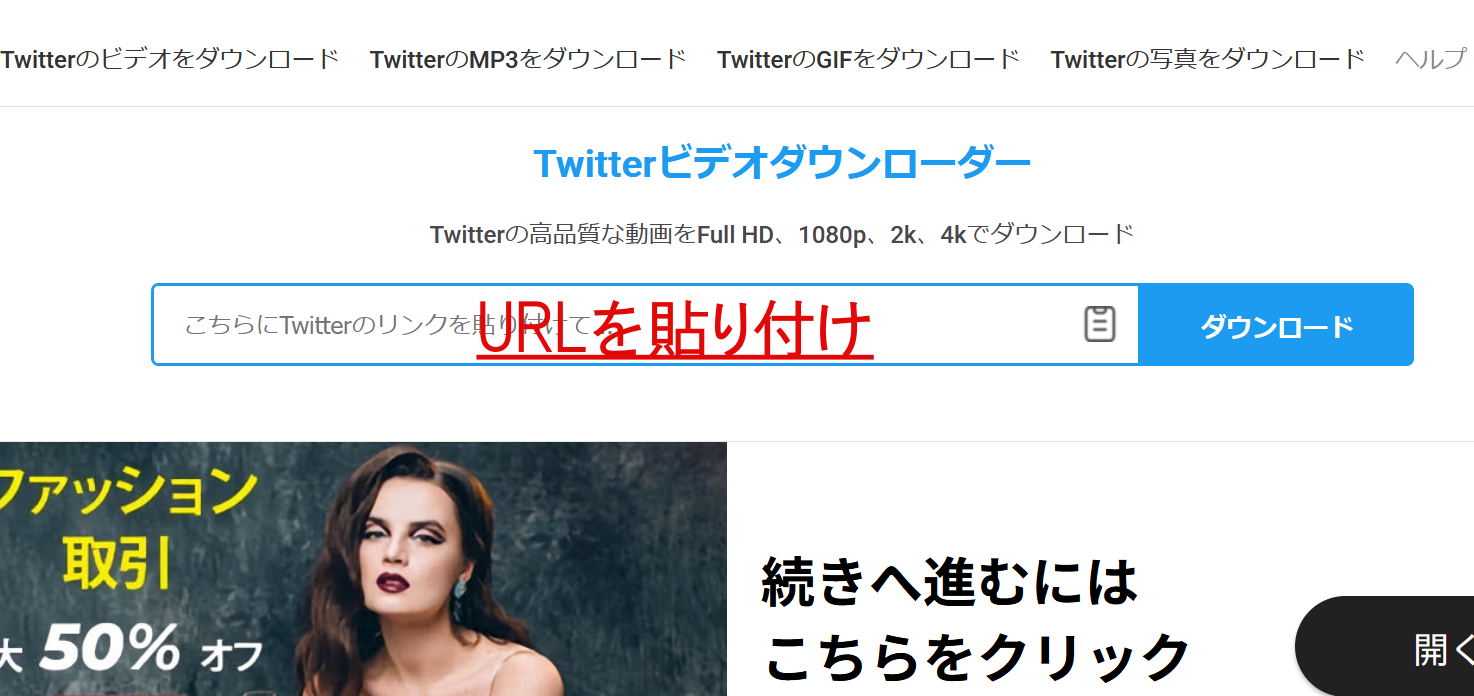Click the 続きへ進むには ad headline line

[949, 582]
